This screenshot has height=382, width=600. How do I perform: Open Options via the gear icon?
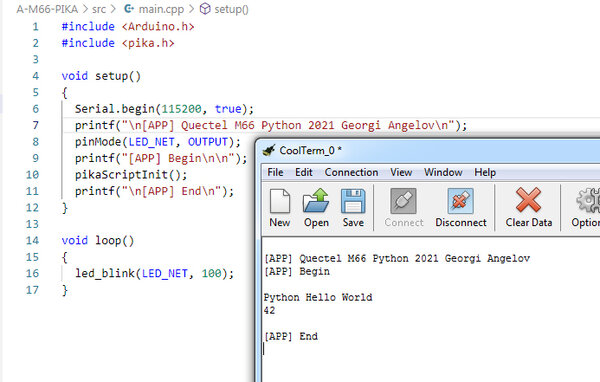(588, 201)
